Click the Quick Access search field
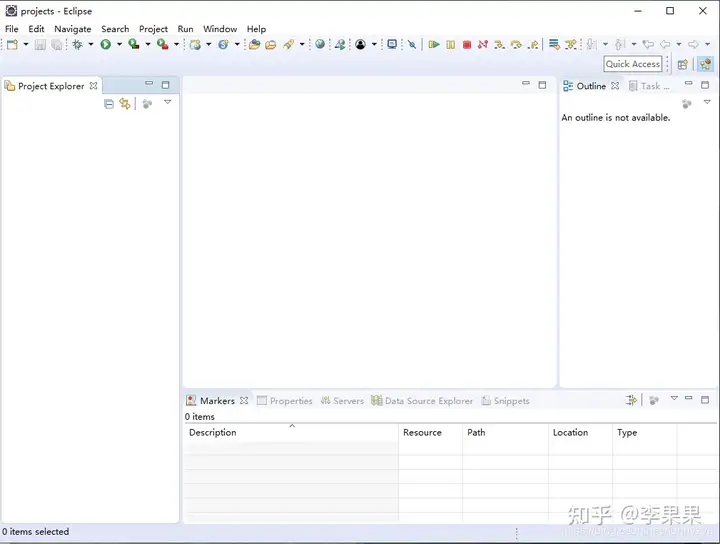Viewport: 720px width, 544px height. [633, 64]
